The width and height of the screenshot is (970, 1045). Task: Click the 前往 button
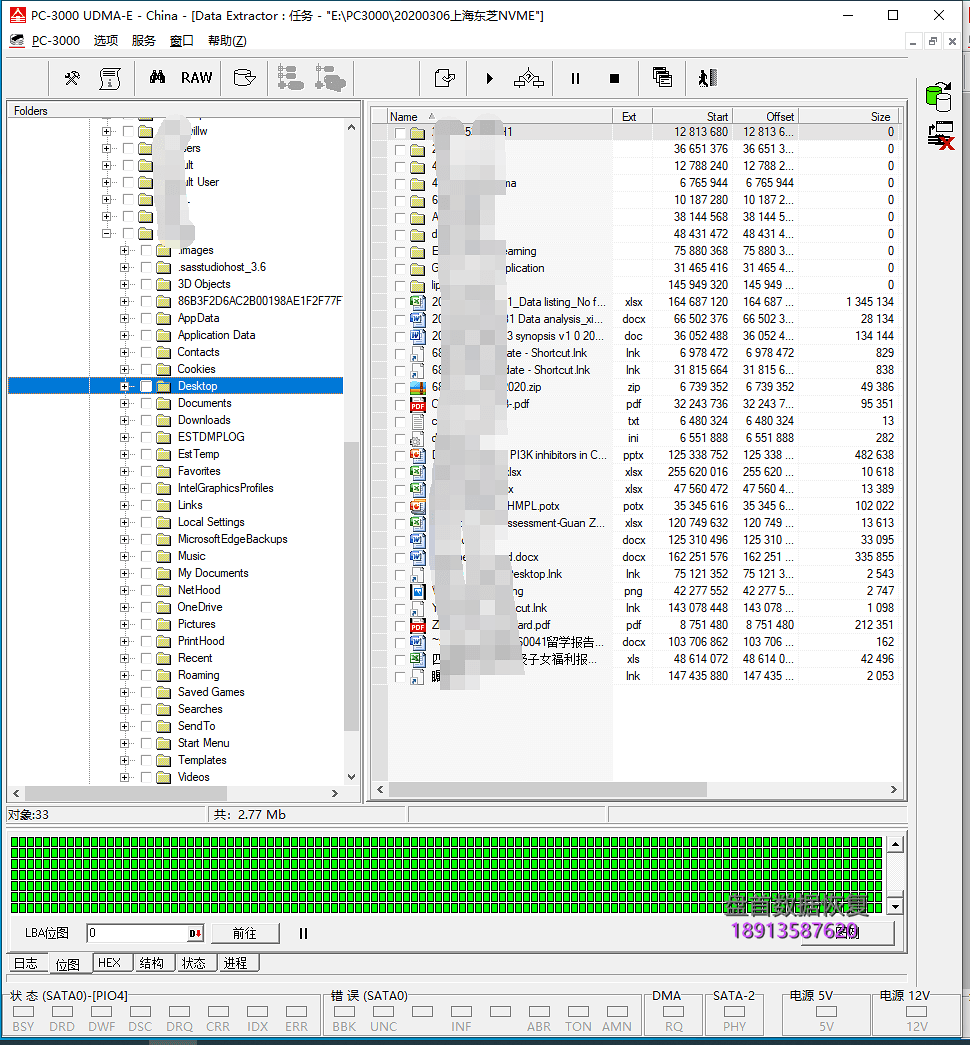tap(245, 934)
